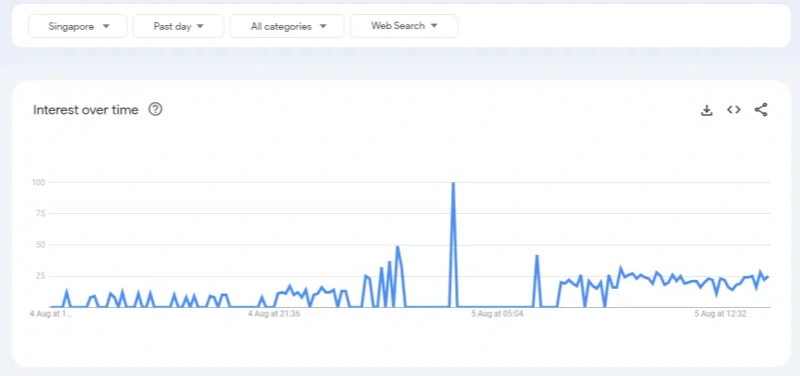Click the help icon beside Interest over time
The height and width of the screenshot is (376, 800).
pos(155,109)
